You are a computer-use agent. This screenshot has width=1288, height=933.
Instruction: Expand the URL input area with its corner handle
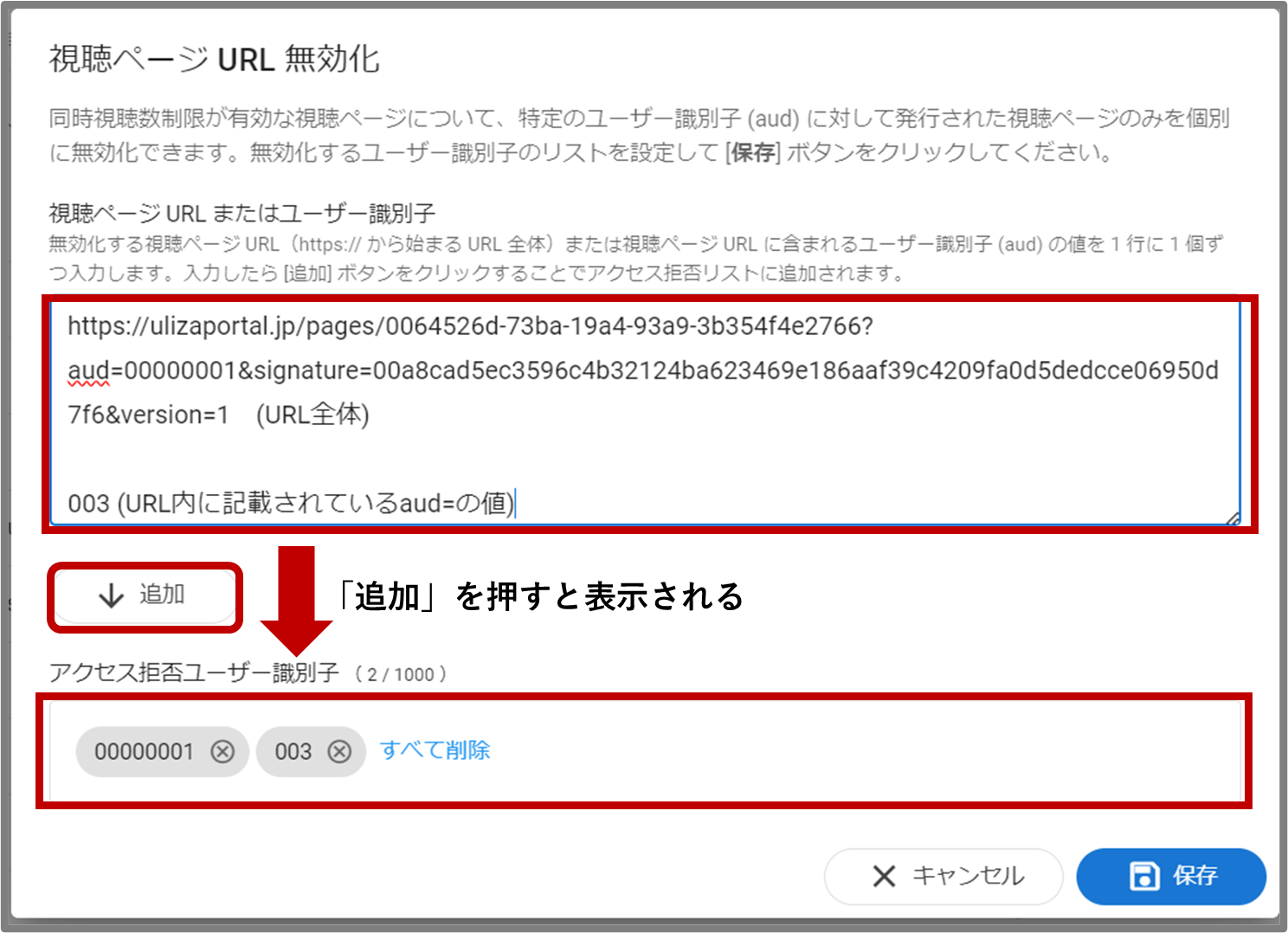1233,518
